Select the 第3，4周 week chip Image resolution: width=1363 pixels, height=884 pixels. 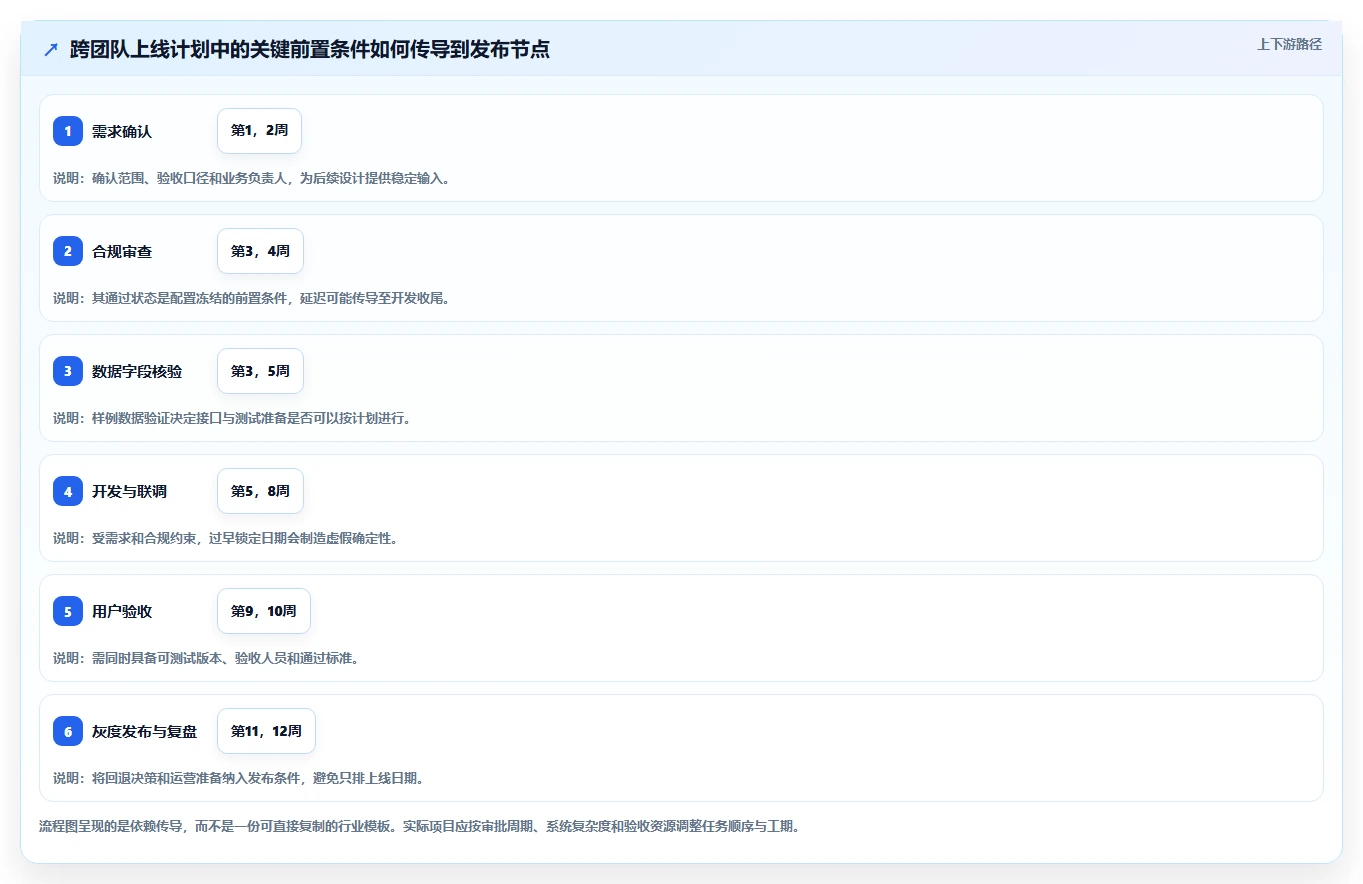[x=260, y=251]
